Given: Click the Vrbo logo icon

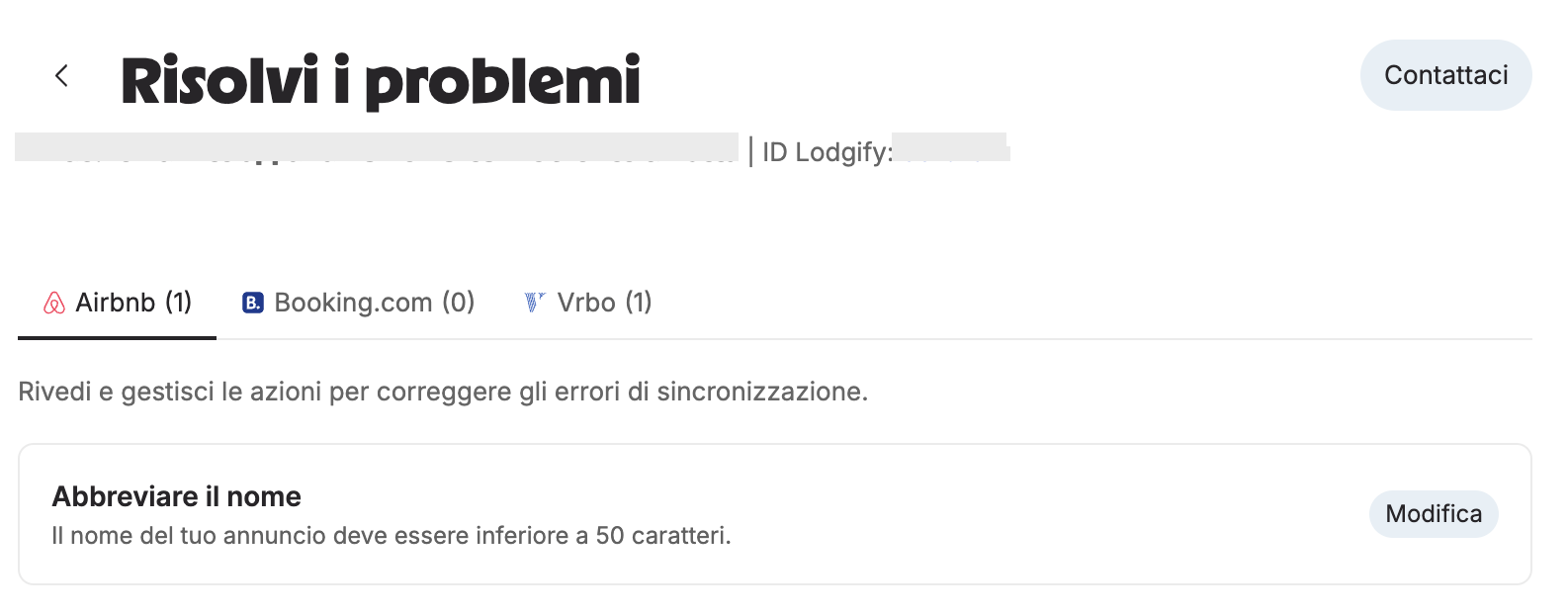Looking at the screenshot, I should 535,303.
